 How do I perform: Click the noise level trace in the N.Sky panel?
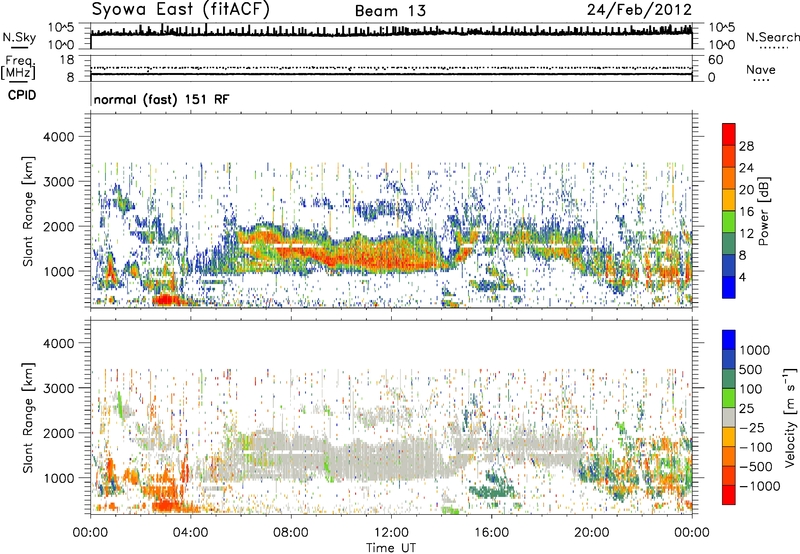[391, 33]
